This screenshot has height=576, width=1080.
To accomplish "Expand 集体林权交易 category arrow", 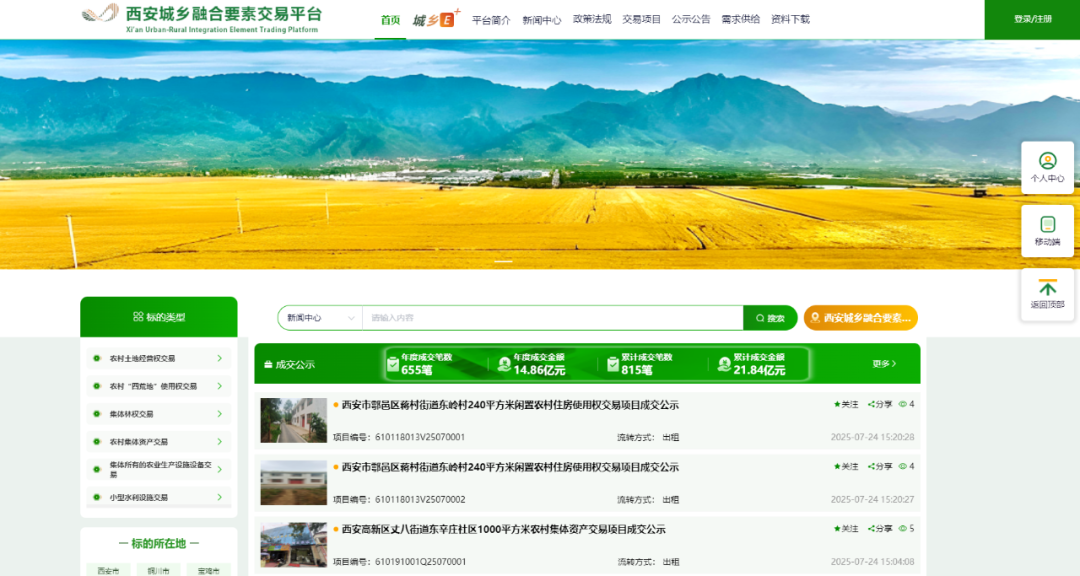I will point(219,413).
